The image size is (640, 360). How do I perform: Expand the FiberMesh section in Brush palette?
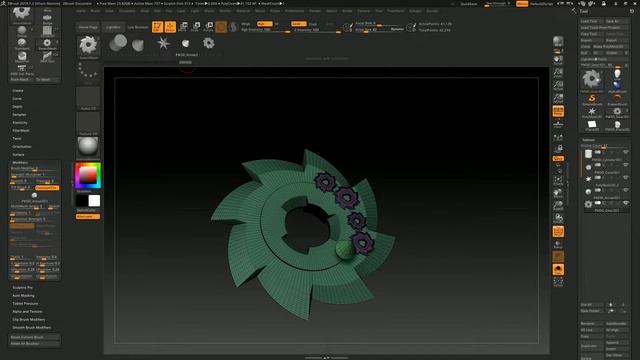pos(21,131)
